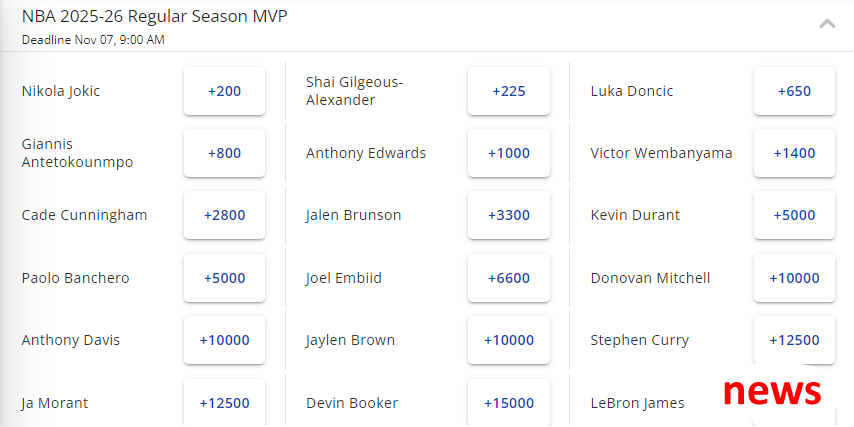Choose Stephen Curry +12500 odds
Image resolution: width=854 pixels, height=427 pixels.
(x=794, y=340)
